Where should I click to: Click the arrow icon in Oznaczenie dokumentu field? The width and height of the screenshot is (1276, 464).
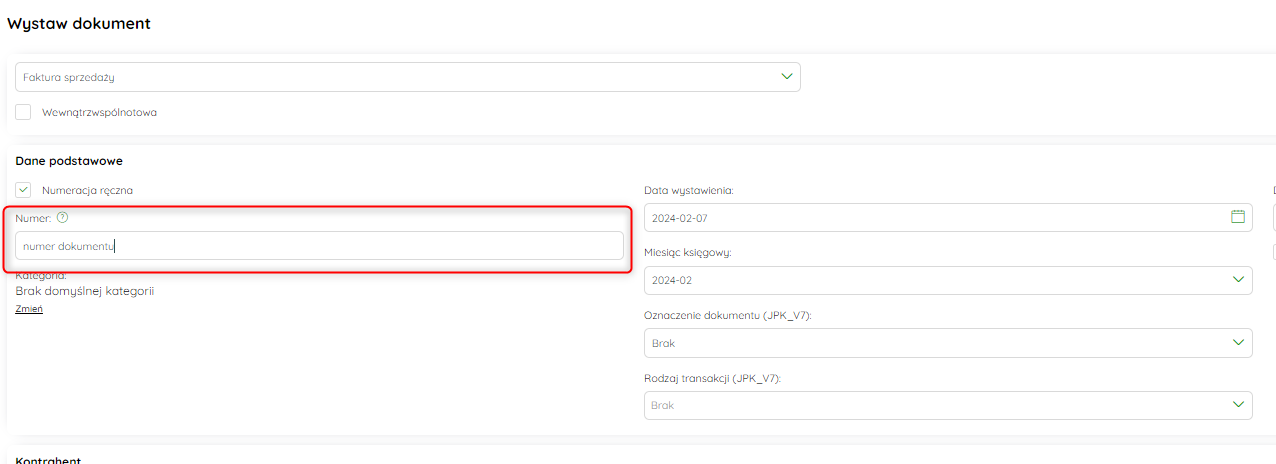(1238, 343)
